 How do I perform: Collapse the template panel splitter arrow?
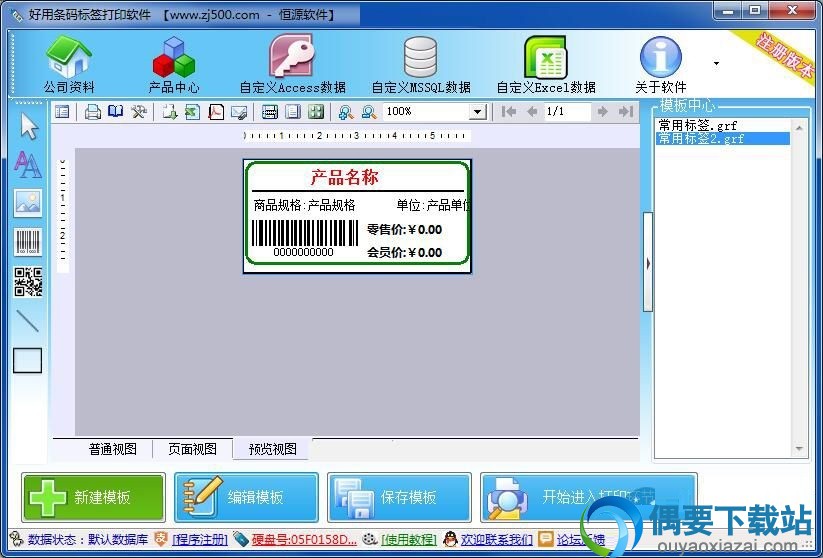(648, 262)
